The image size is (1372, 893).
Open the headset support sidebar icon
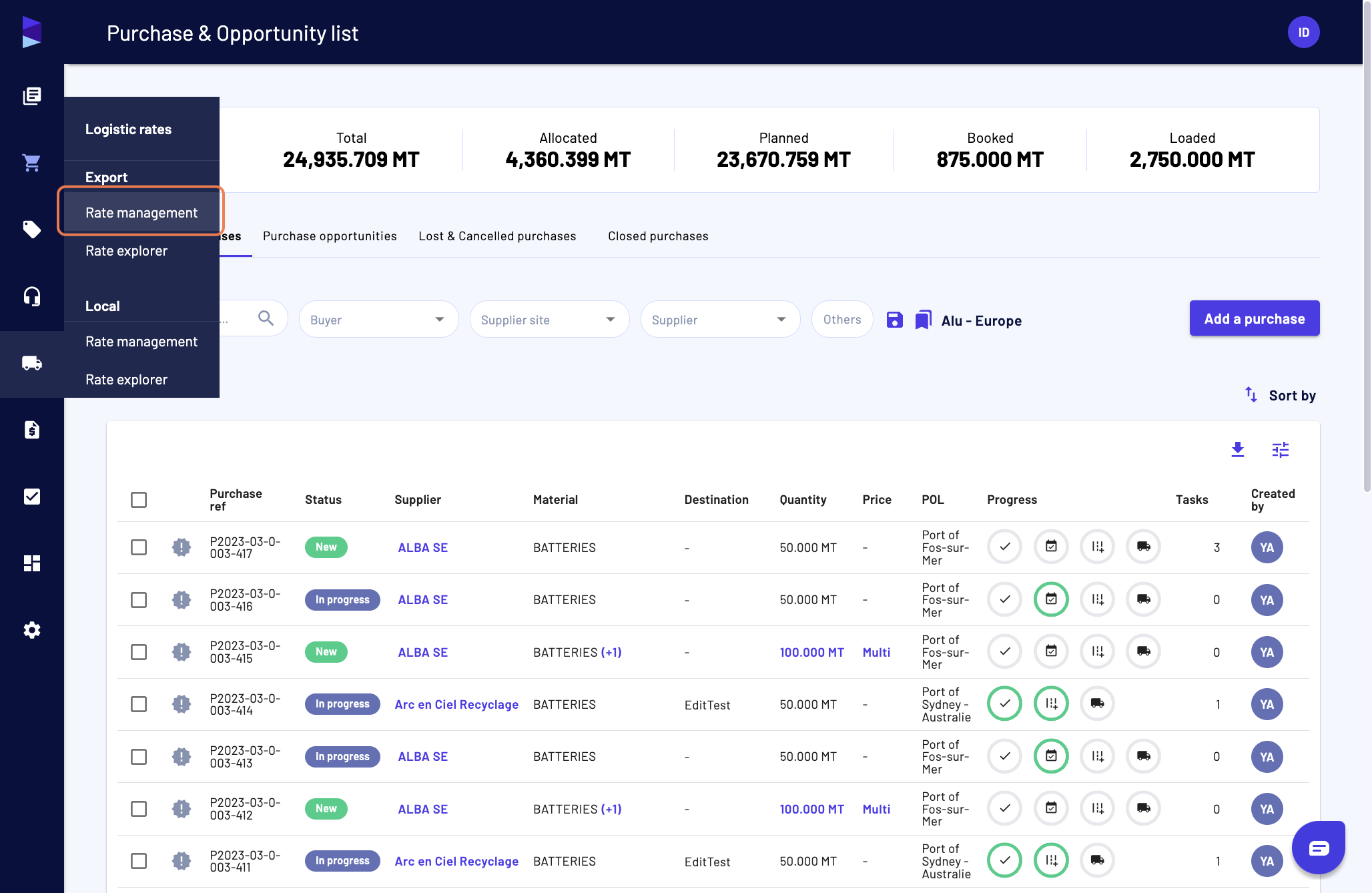[32, 296]
